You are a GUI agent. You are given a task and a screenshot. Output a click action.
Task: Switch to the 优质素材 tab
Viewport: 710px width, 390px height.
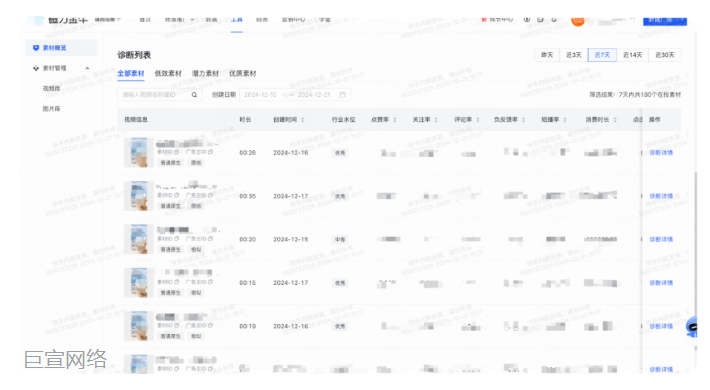coord(243,73)
